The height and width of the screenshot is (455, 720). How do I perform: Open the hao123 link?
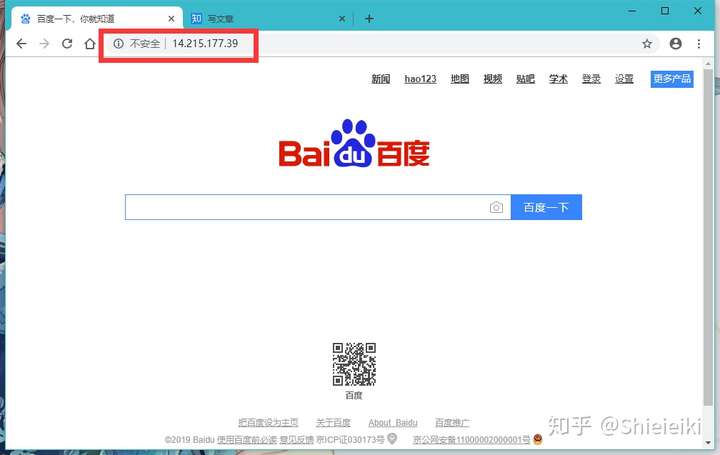[x=420, y=79]
